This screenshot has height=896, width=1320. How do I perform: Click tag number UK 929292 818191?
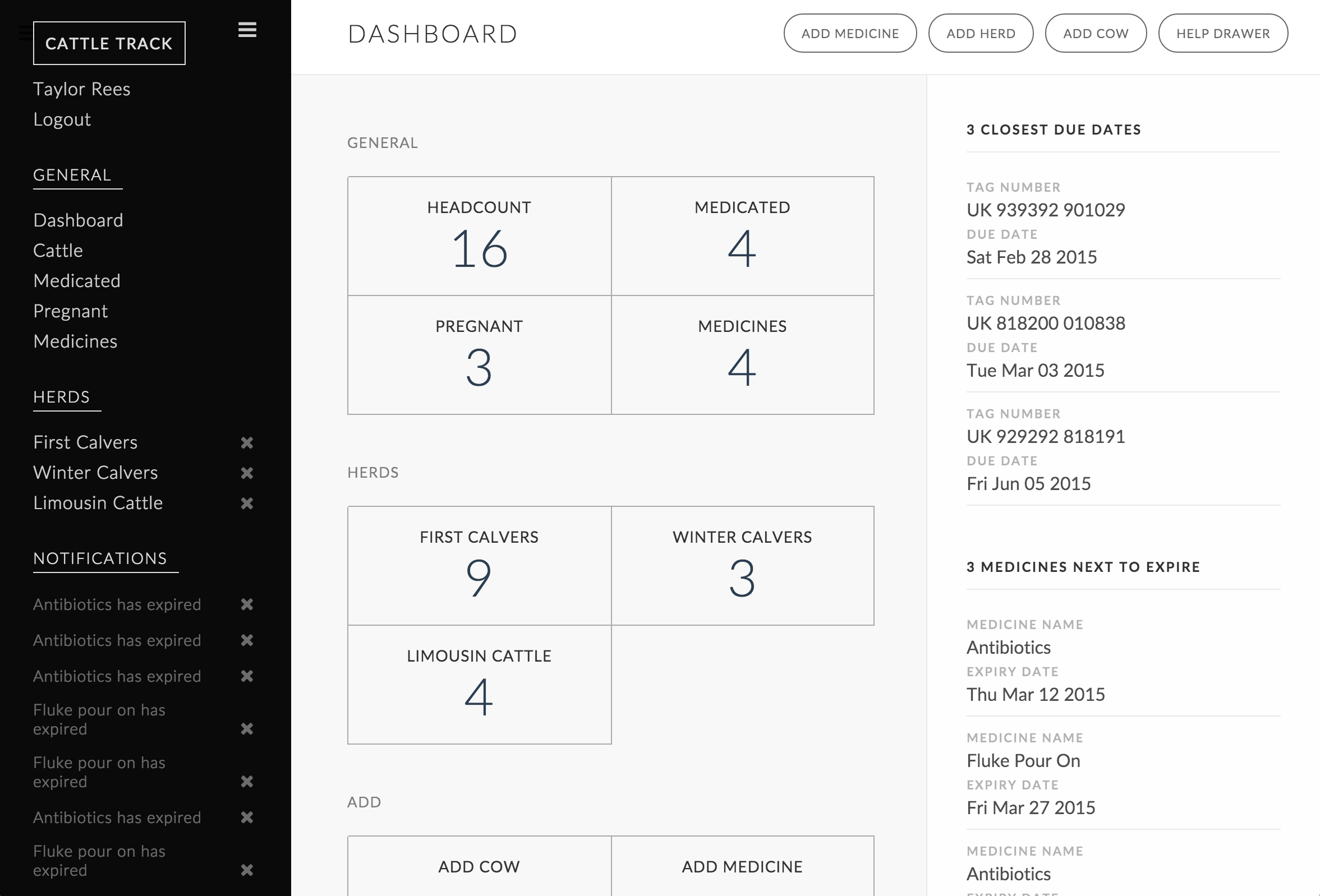(1046, 437)
